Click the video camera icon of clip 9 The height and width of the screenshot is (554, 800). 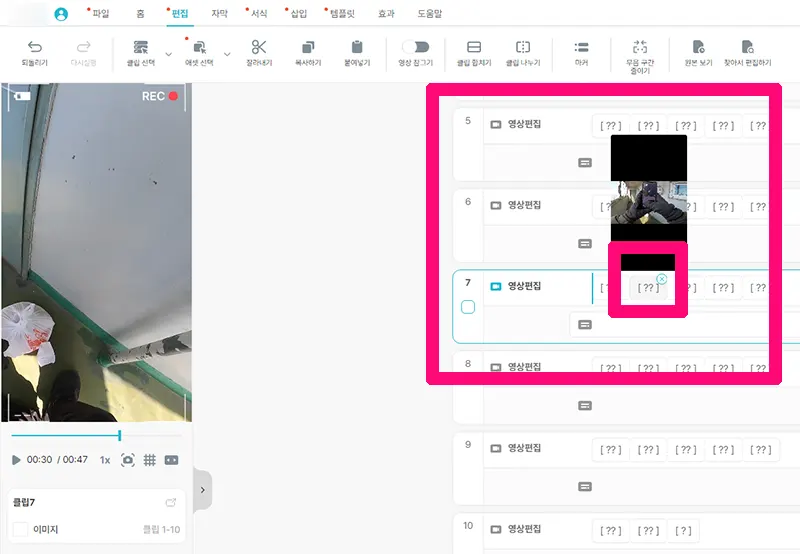pos(495,448)
